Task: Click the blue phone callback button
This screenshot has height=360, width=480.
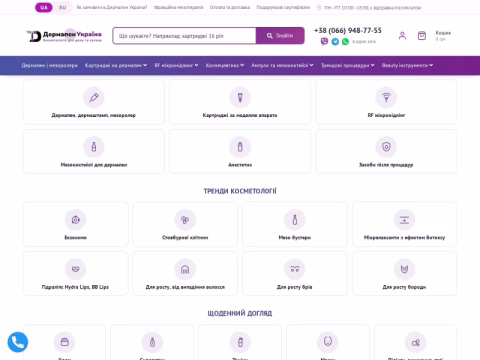Action: (x=18, y=342)
